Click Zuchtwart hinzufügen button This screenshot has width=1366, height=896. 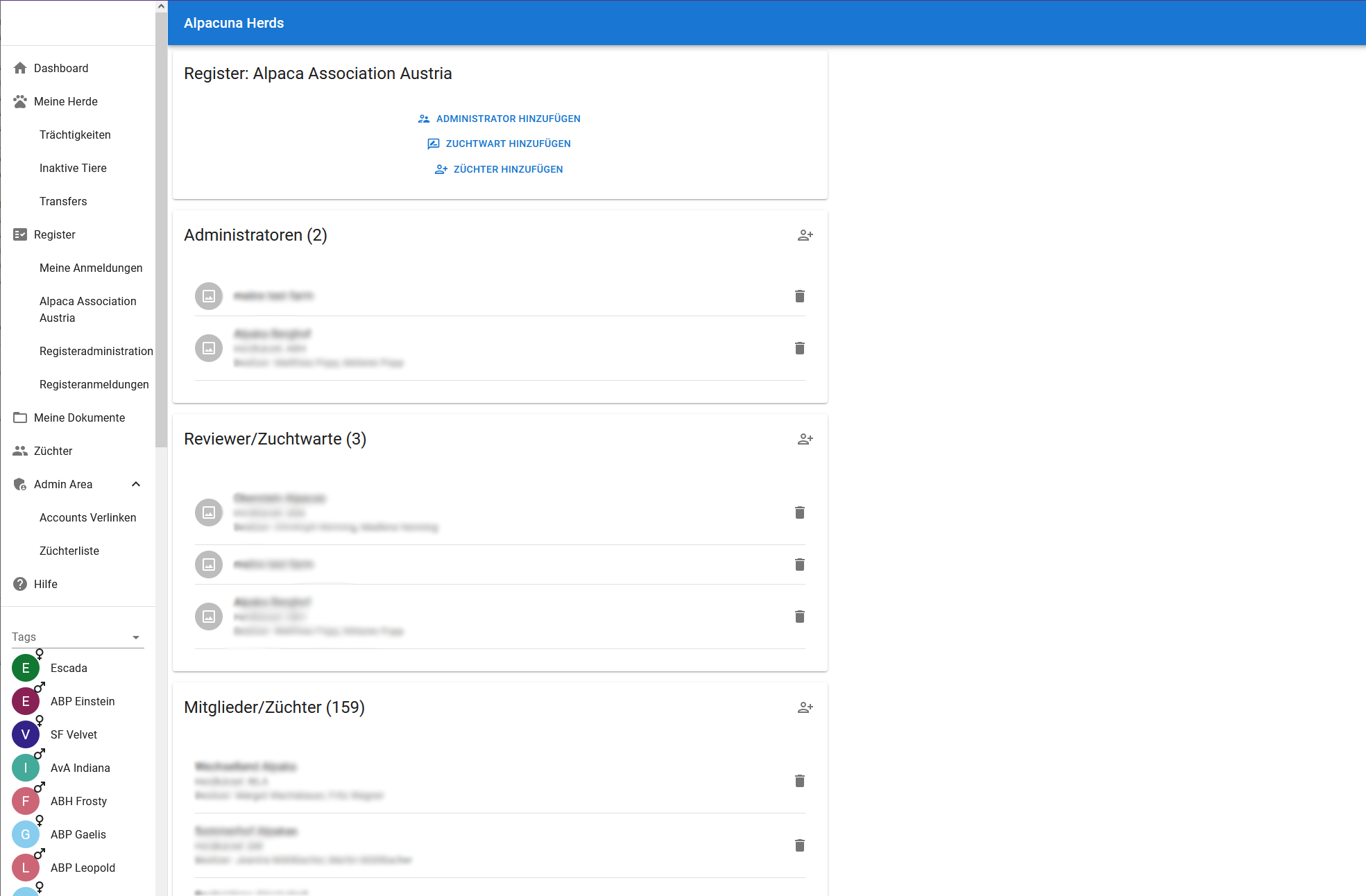pyautogui.click(x=500, y=144)
